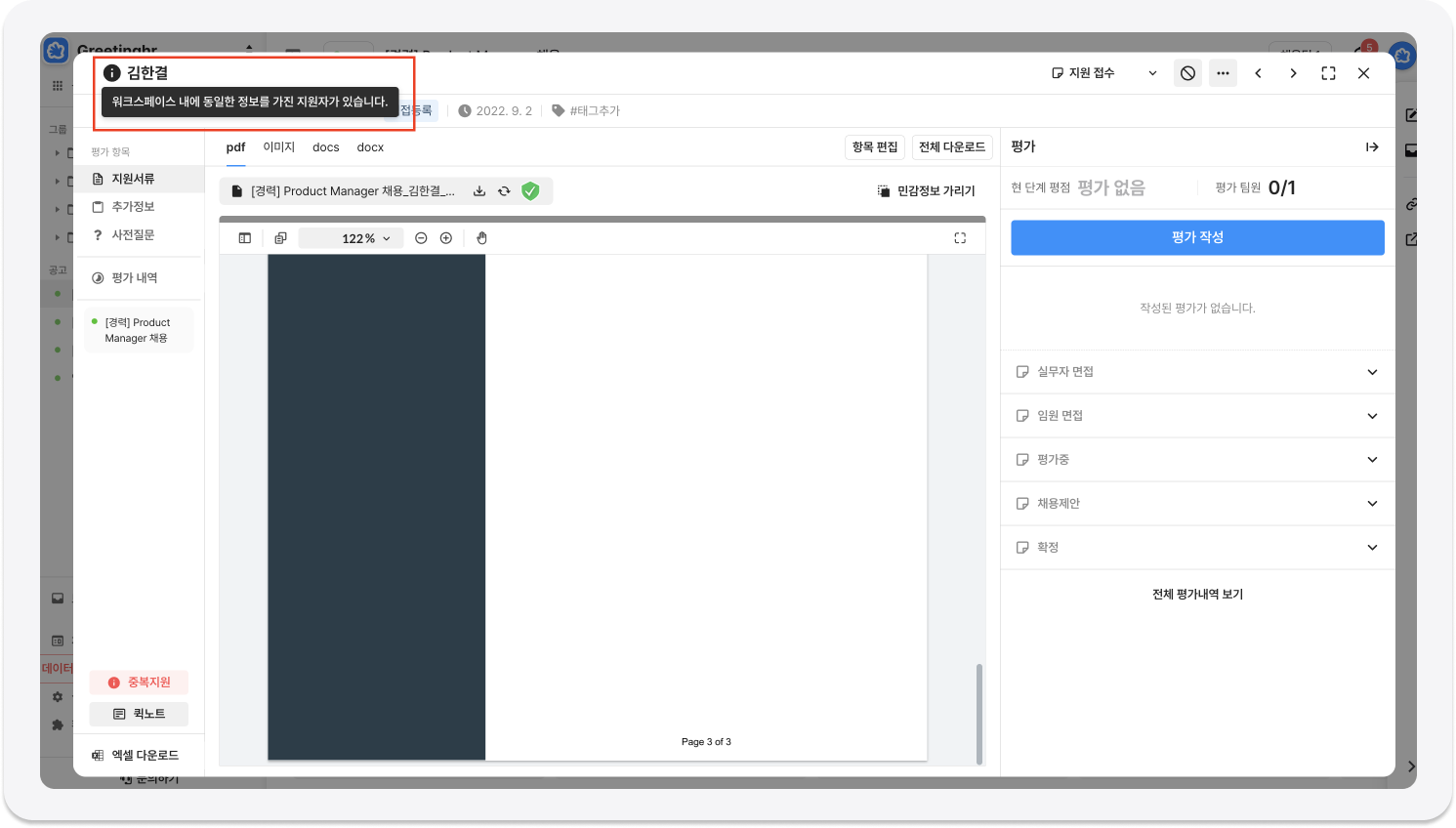This screenshot has height=828, width=1456.
Task: Click the PDF vertical scrollbar
Action: click(978, 714)
